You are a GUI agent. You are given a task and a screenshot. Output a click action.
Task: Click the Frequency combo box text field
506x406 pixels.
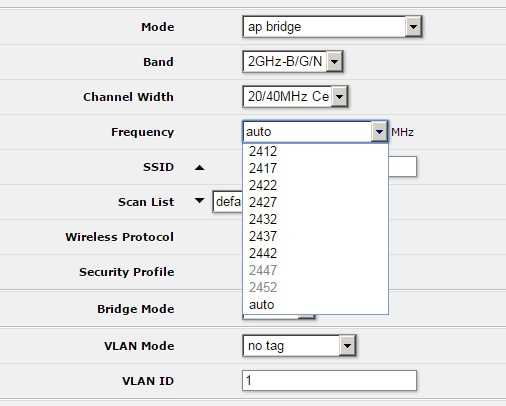[307, 132]
